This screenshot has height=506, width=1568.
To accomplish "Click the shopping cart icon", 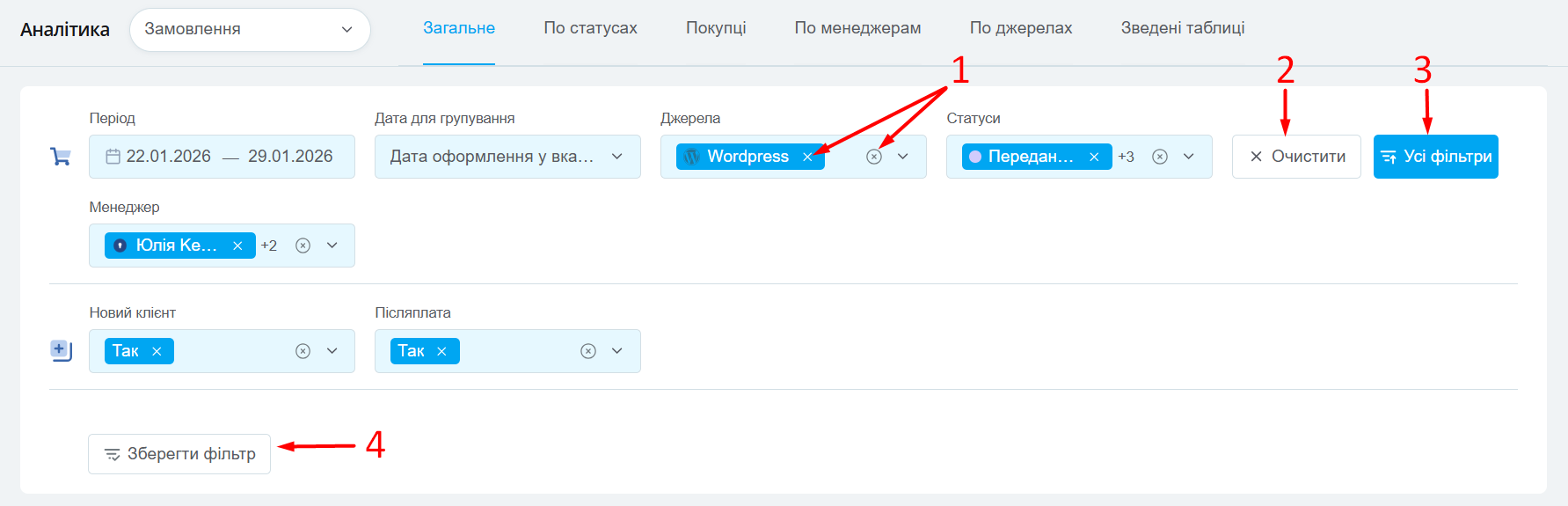I will [x=61, y=157].
